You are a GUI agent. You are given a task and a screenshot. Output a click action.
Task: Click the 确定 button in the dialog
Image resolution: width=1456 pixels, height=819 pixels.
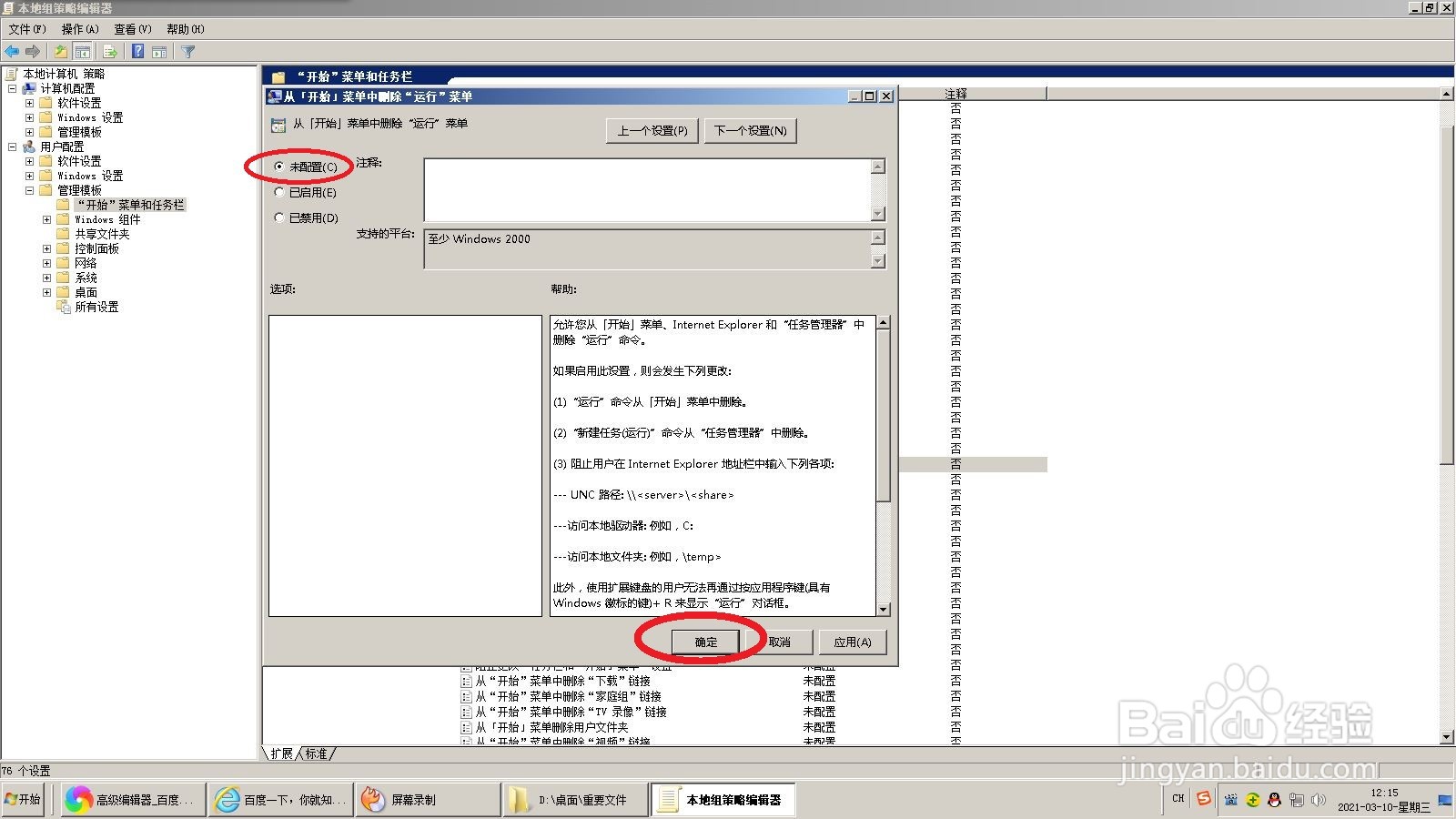(704, 642)
